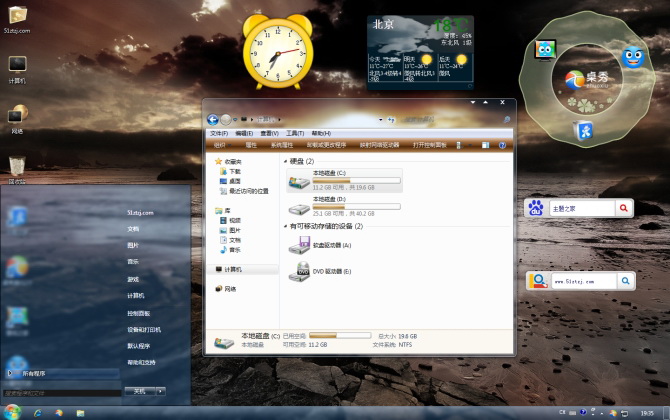Click 控制面板 in the Start menu
This screenshot has width=670, height=420.
138,313
